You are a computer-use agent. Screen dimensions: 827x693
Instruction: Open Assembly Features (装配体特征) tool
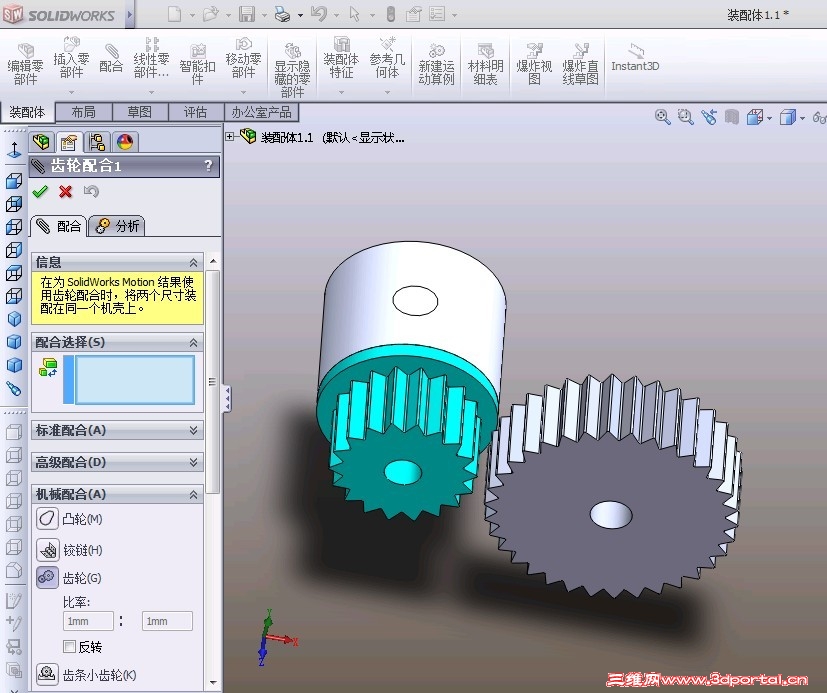(x=341, y=58)
